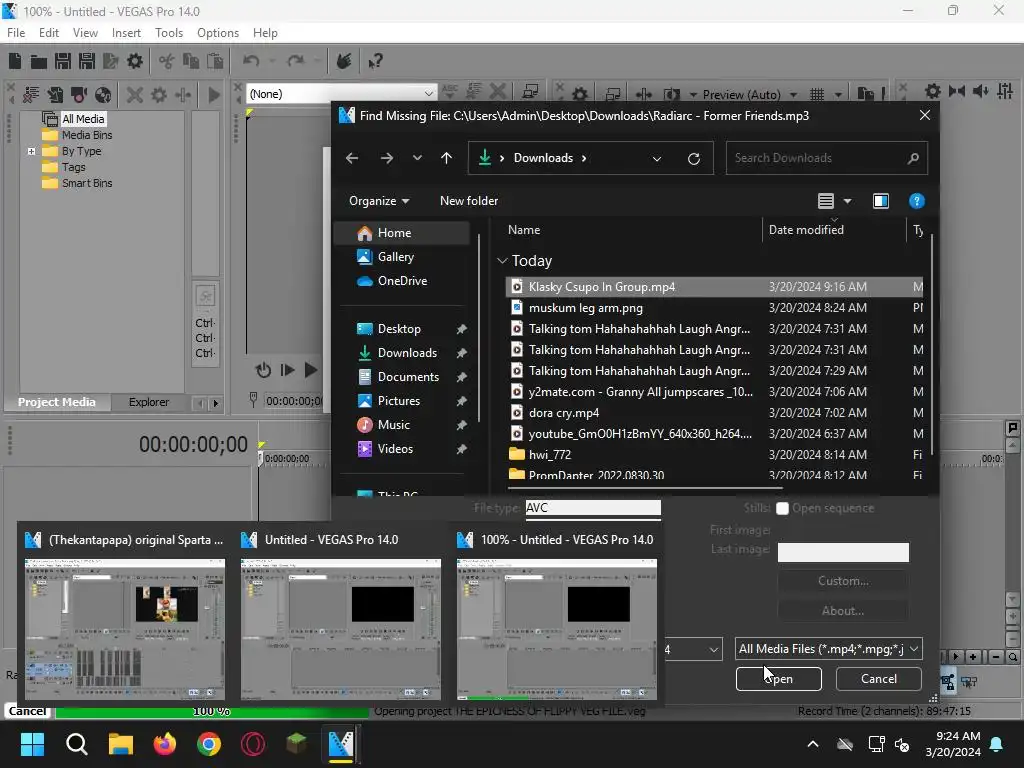Open the hwi_772 folder
Viewport: 1024px width, 768px height.
(x=714, y=455)
